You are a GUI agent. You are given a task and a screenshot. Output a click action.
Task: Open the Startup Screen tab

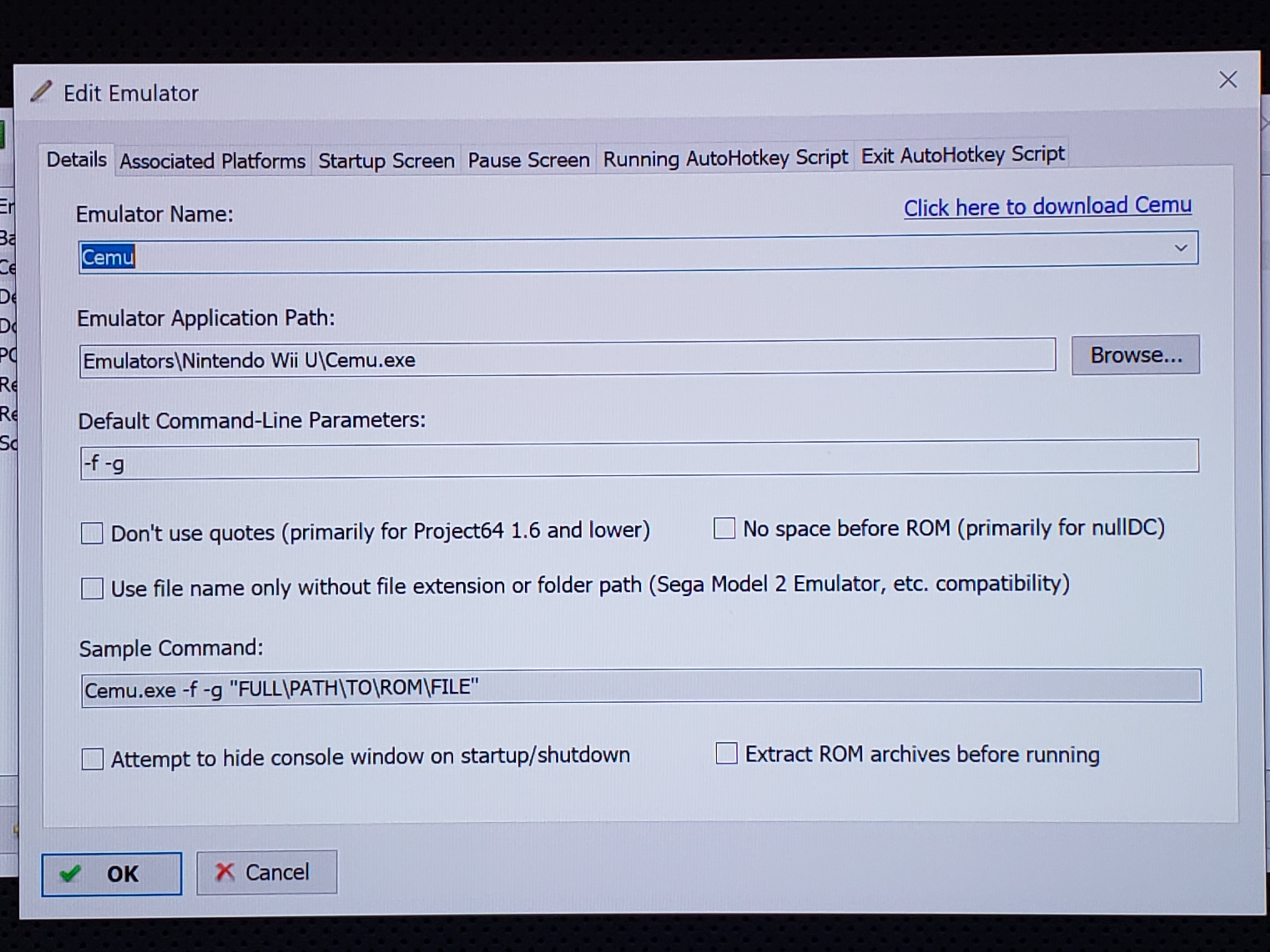tap(386, 160)
